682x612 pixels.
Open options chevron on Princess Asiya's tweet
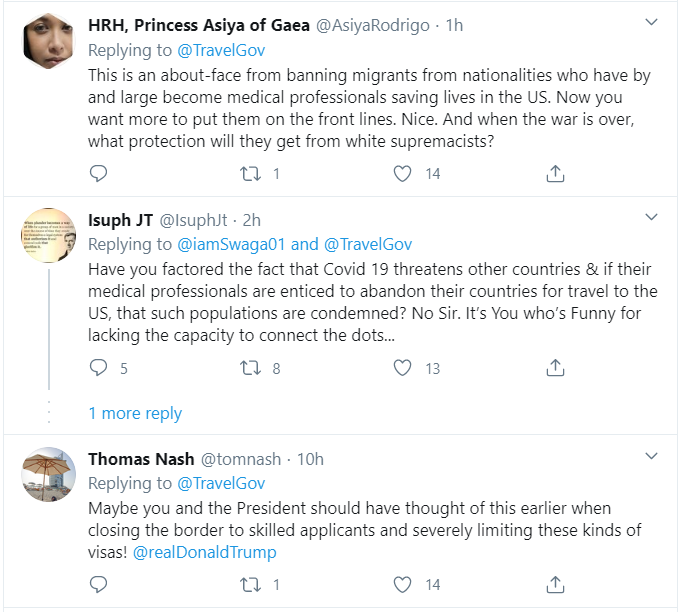(x=651, y=22)
